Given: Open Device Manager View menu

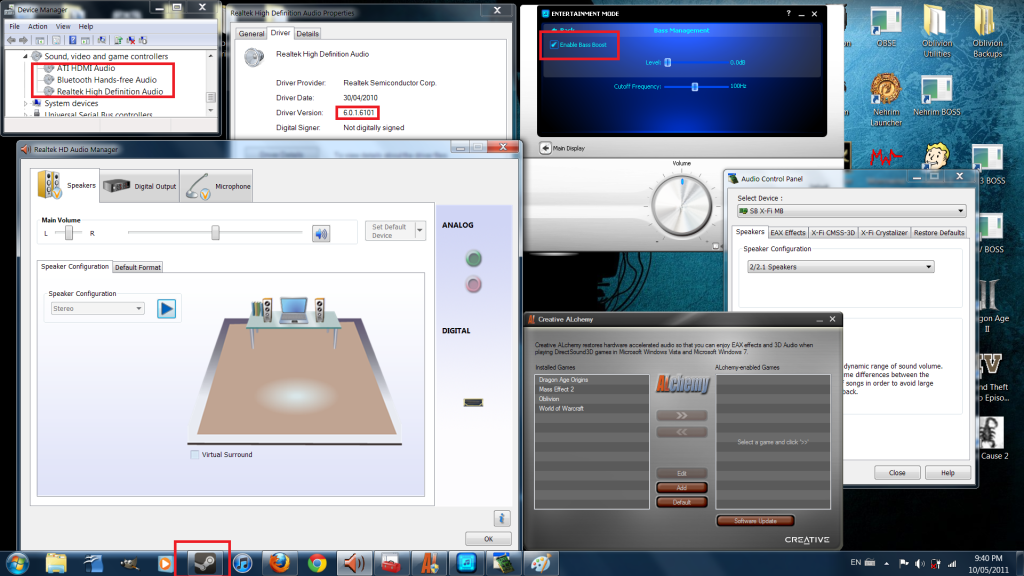Looking at the screenshot, I should tap(63, 27).
